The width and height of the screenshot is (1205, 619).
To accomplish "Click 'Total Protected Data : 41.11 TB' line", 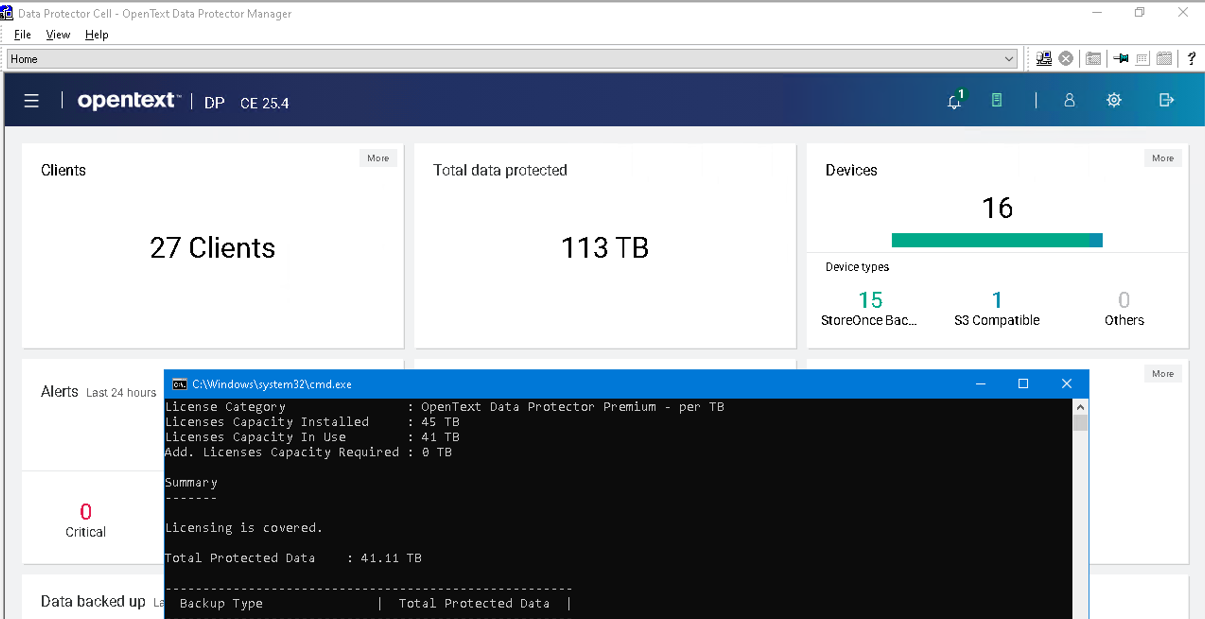I will [x=293, y=558].
